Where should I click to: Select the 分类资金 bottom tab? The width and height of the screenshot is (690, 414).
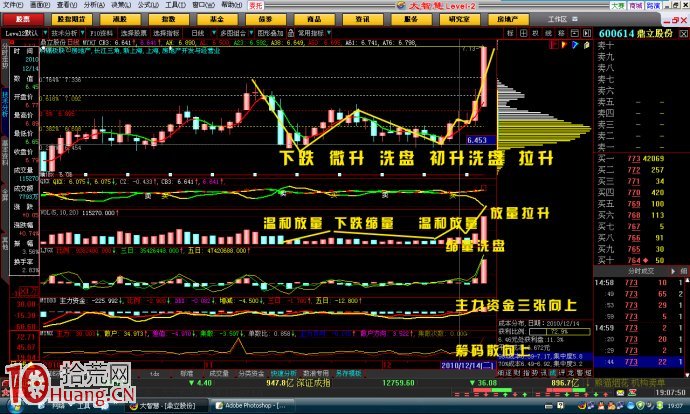pos(251,374)
